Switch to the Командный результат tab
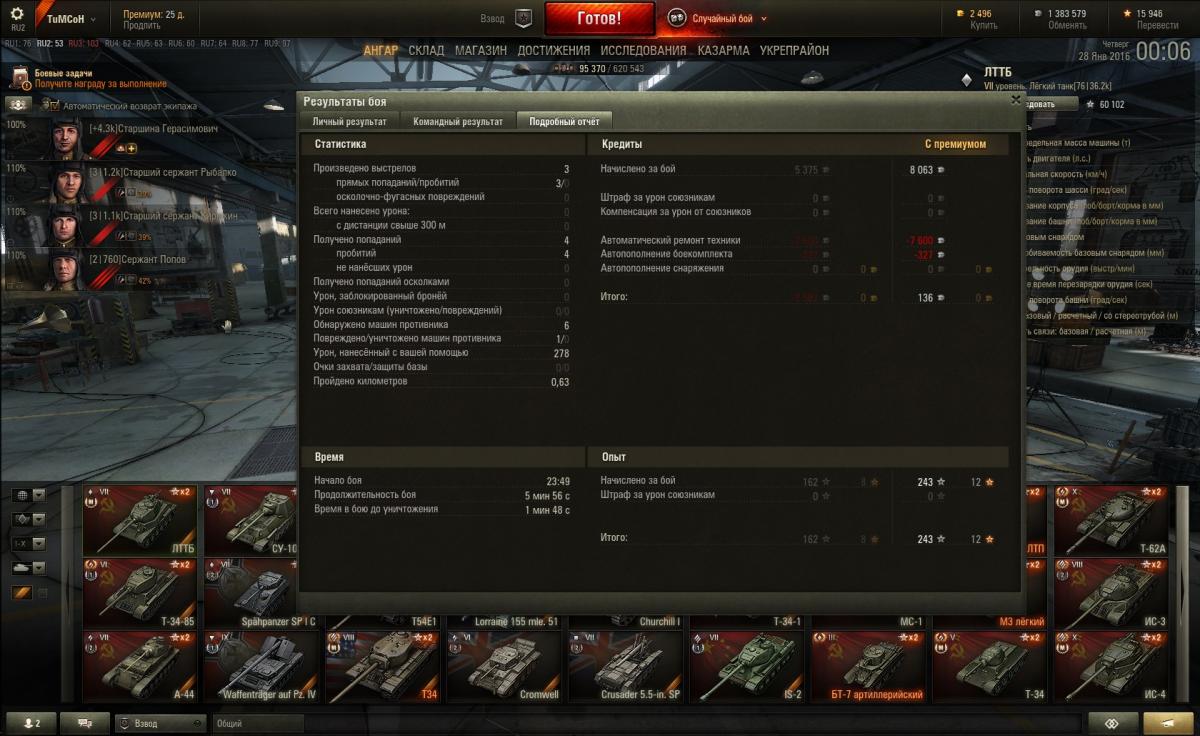1200x736 pixels. click(458, 121)
